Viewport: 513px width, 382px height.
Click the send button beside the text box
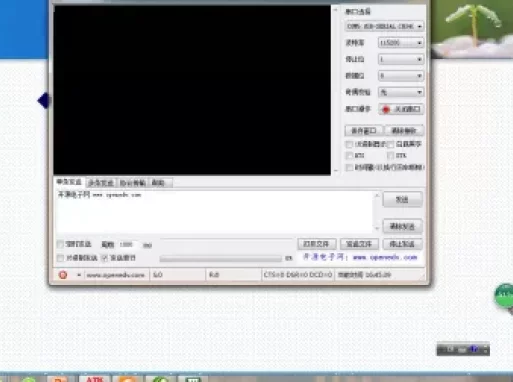point(402,199)
